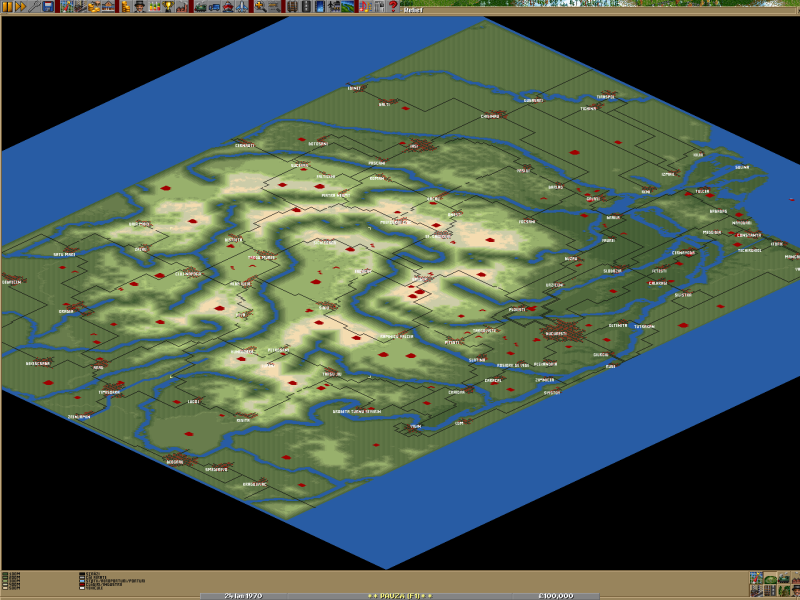Open the sound and music icon

tap(365, 6)
